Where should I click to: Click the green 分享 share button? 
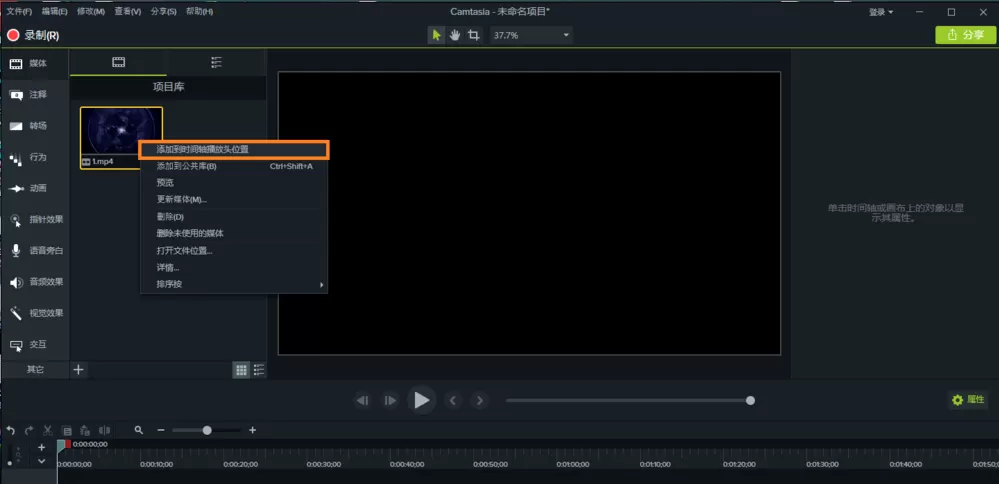tap(965, 35)
